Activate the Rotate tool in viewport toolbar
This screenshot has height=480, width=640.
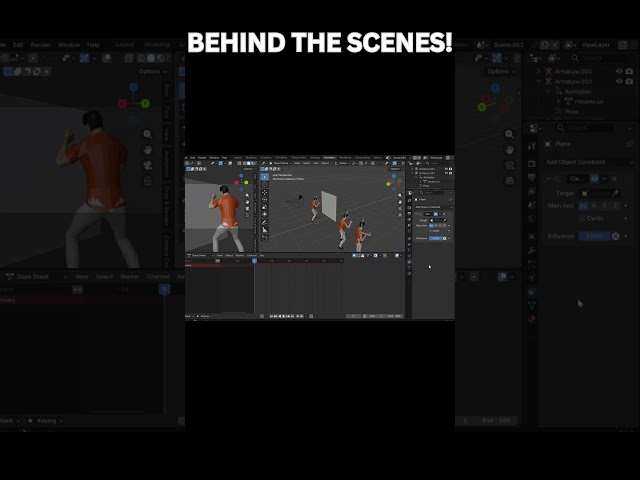[x=264, y=200]
